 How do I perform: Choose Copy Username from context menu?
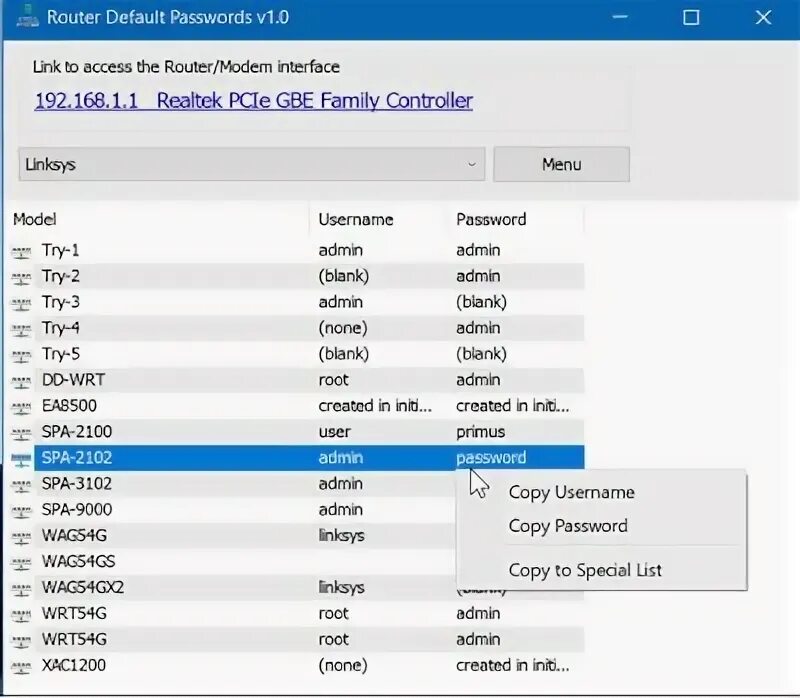(571, 492)
